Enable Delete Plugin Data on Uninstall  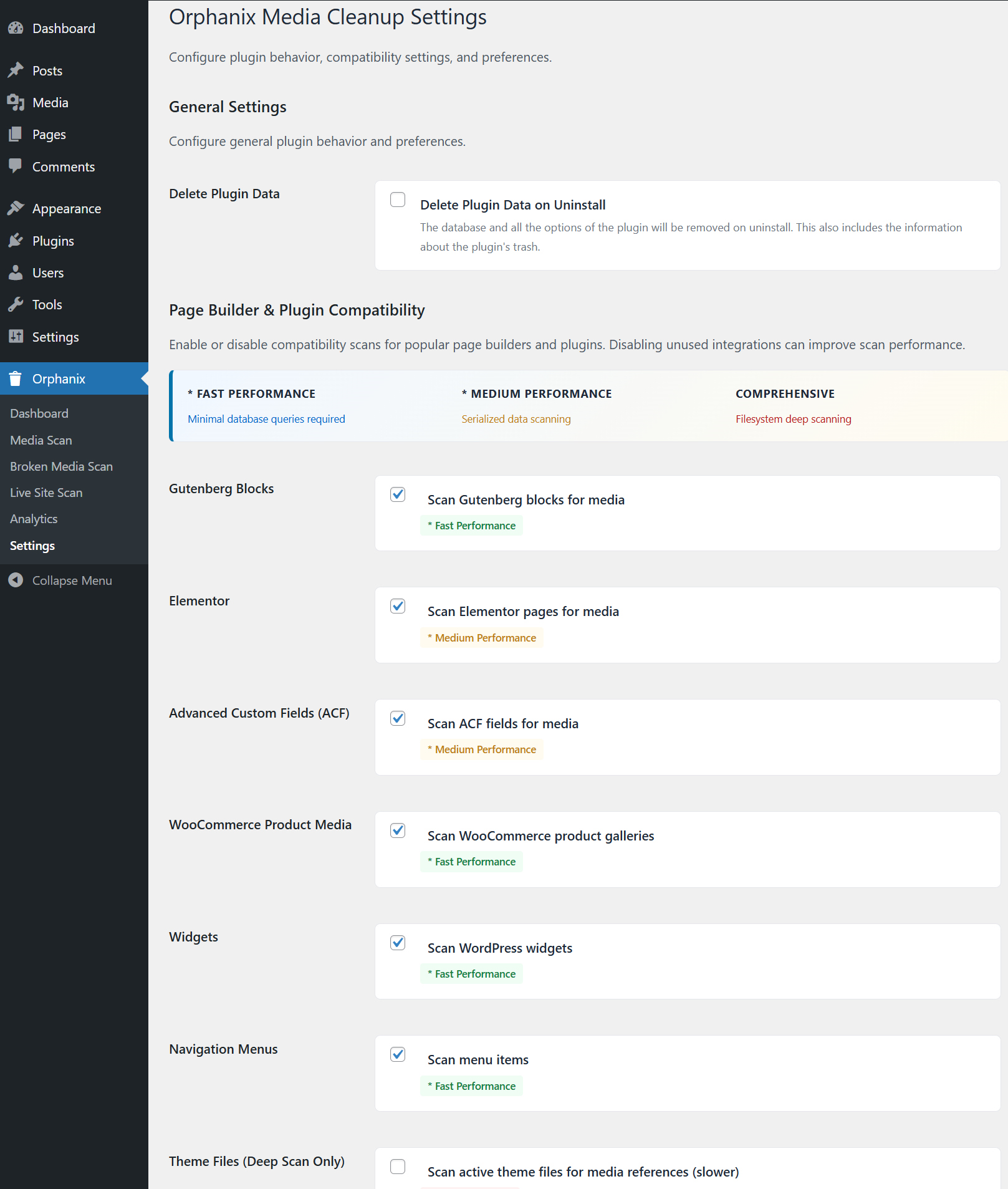pos(398,200)
